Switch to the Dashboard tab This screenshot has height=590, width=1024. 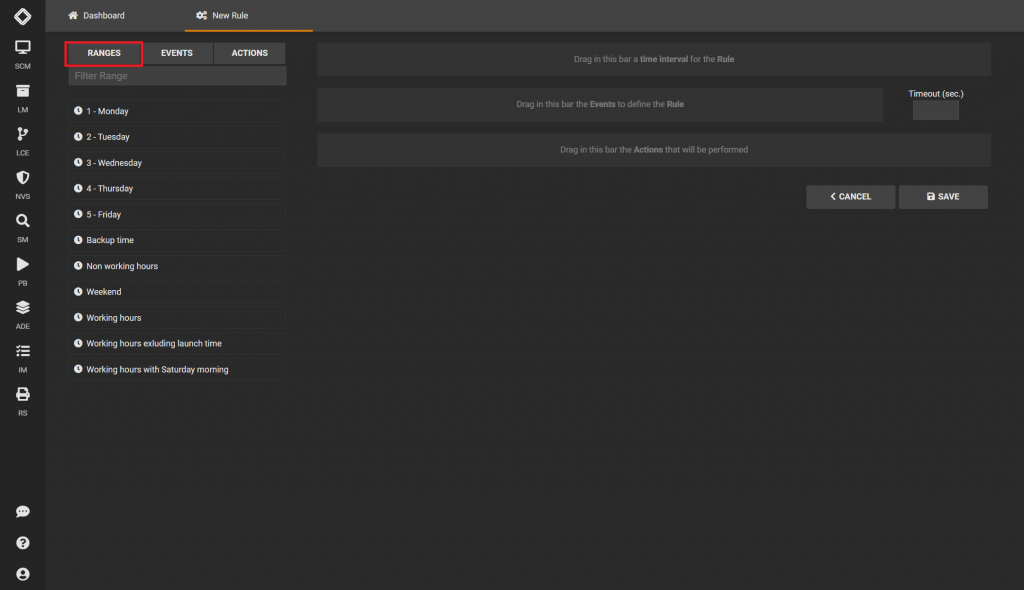(97, 15)
